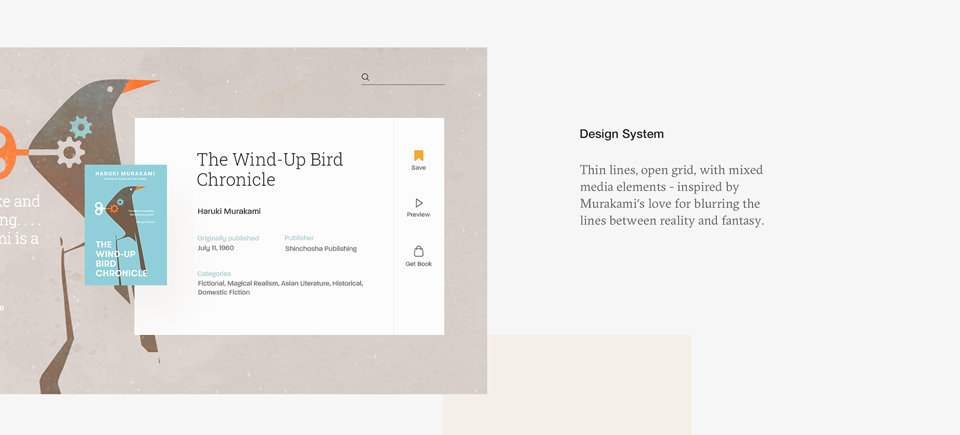Select the title The Wind-Up Bird Chronicle
Viewport: 960px width, 435px height.
point(270,170)
